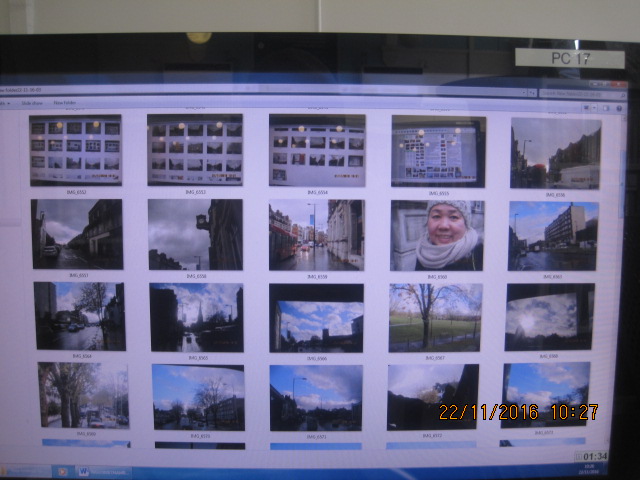The height and width of the screenshot is (480, 640).
Task: Select the dark street thumbnail with parked car
Action: [x=77, y=234]
